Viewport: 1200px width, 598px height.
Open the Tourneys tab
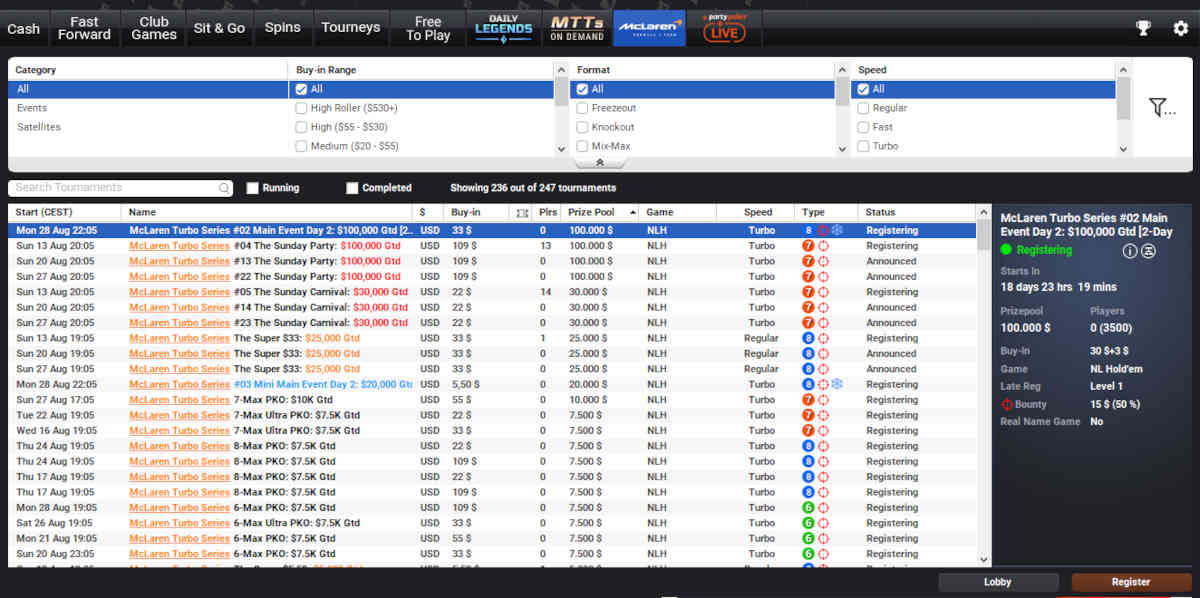351,28
